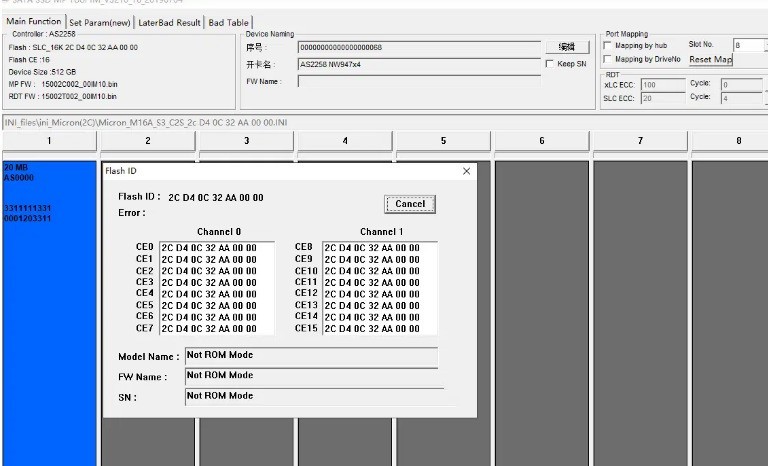Click the INI file path field
The height and width of the screenshot is (466, 768).
(x=385, y=123)
